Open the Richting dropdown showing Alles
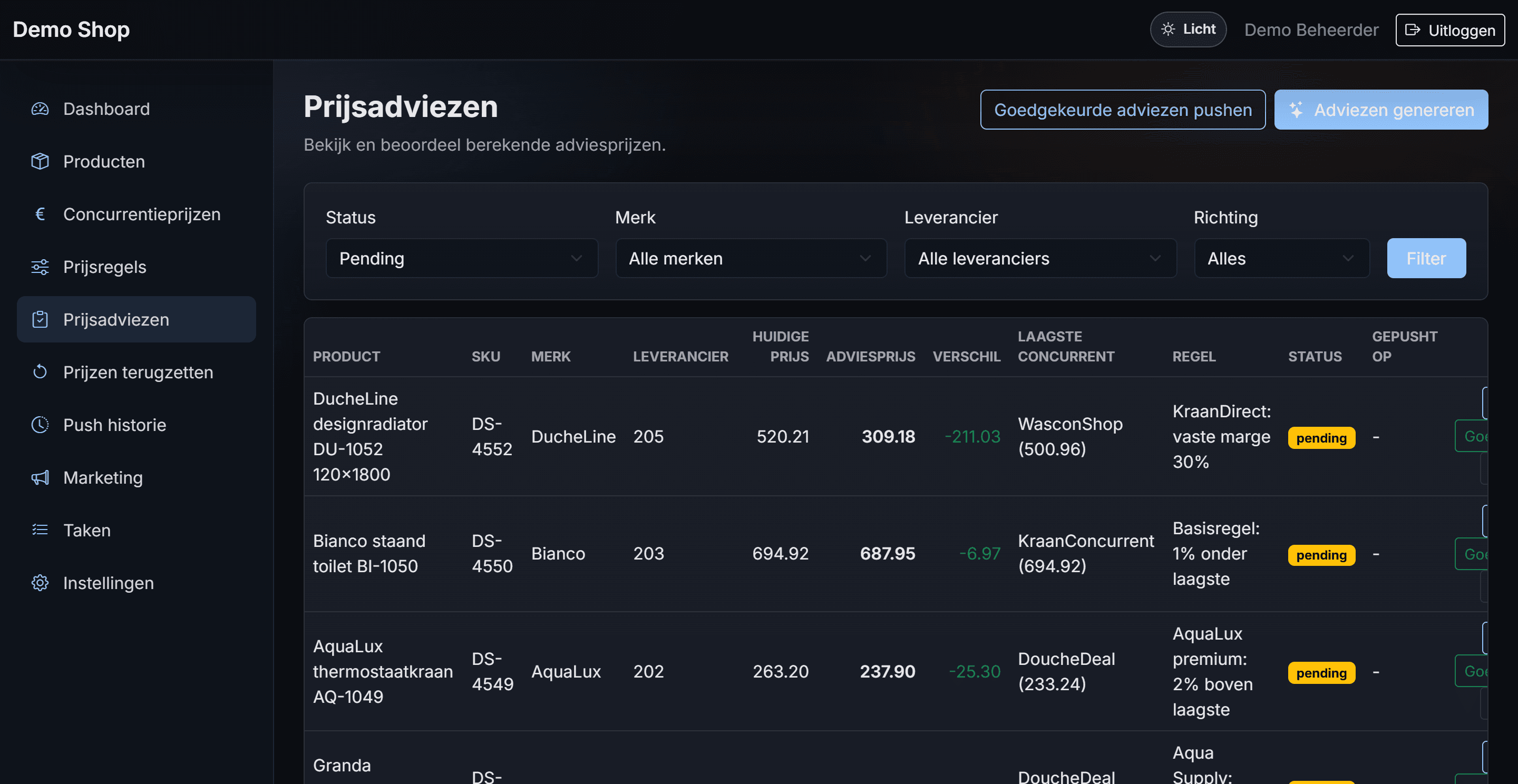The width and height of the screenshot is (1518, 784). [x=1281, y=258]
